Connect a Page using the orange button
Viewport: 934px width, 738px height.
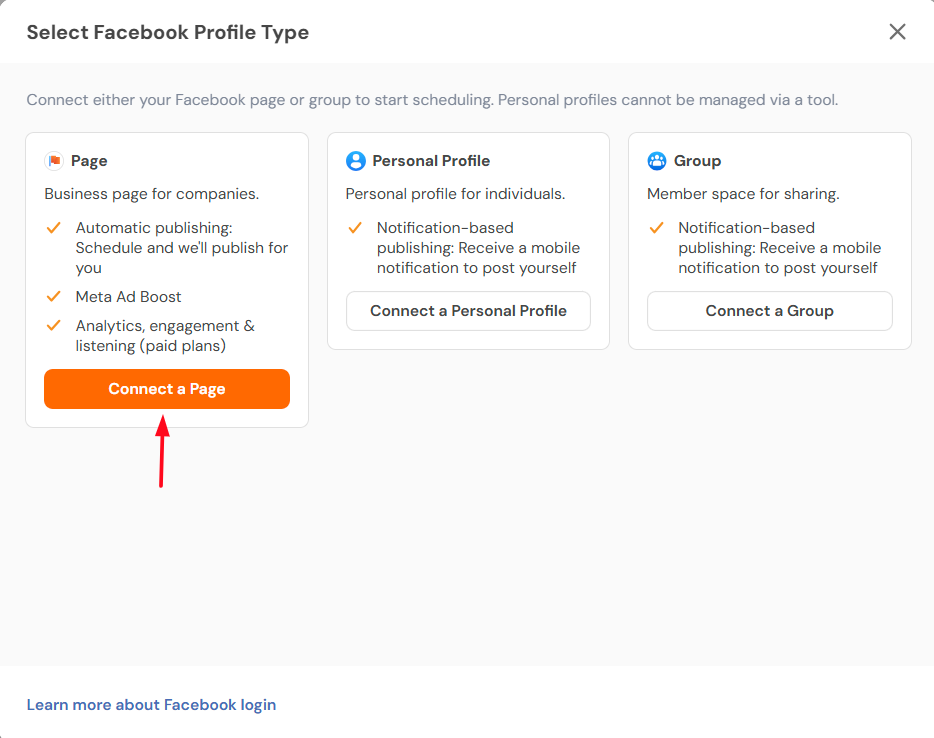tap(167, 389)
